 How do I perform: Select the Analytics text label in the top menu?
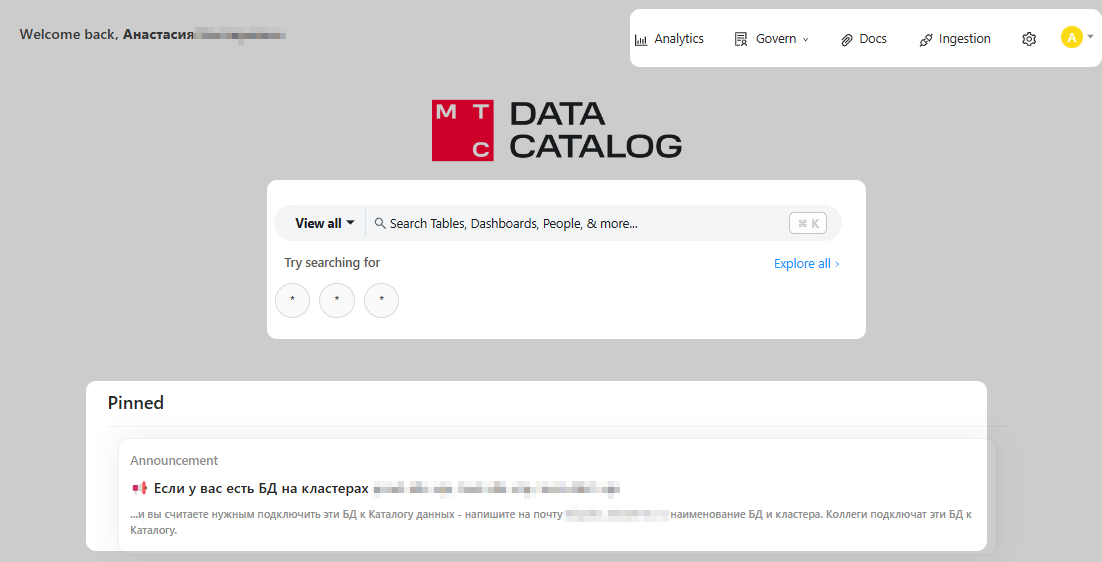[679, 39]
